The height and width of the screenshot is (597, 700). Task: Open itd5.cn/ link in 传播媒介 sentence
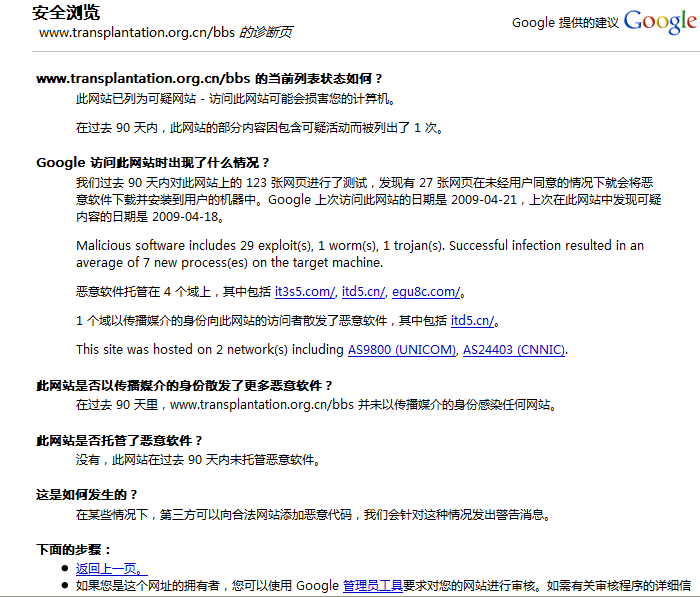[472, 321]
